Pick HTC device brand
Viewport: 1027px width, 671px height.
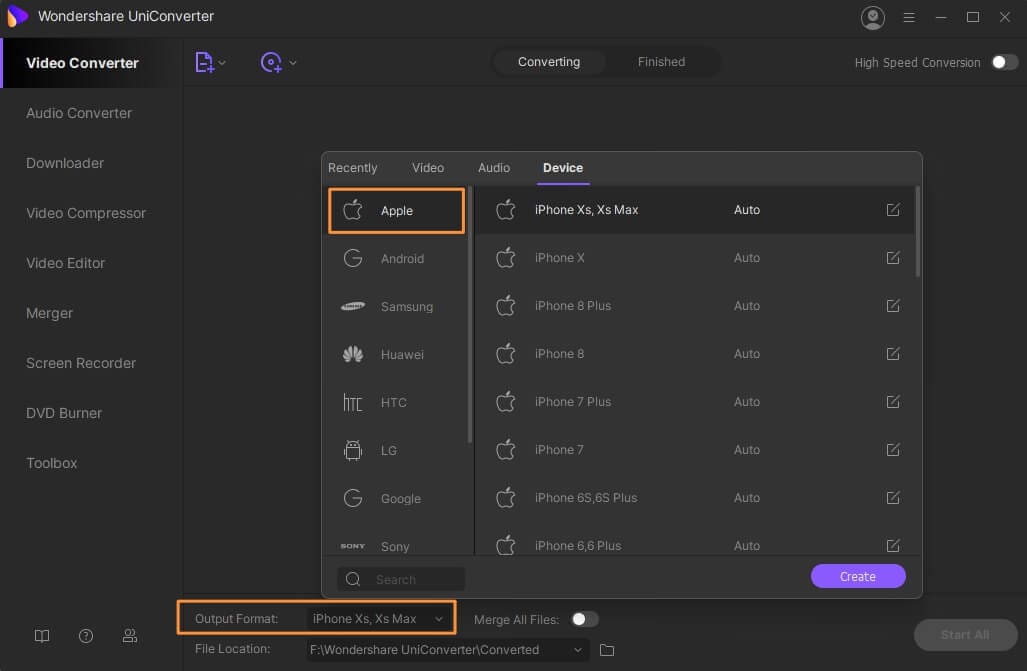click(x=396, y=402)
